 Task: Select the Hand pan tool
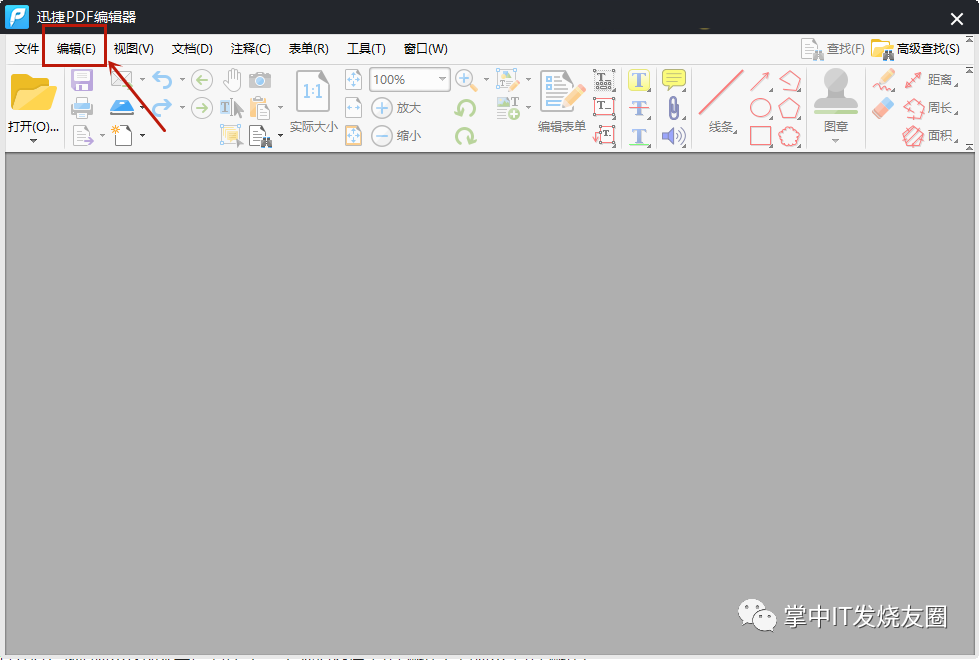tap(232, 80)
